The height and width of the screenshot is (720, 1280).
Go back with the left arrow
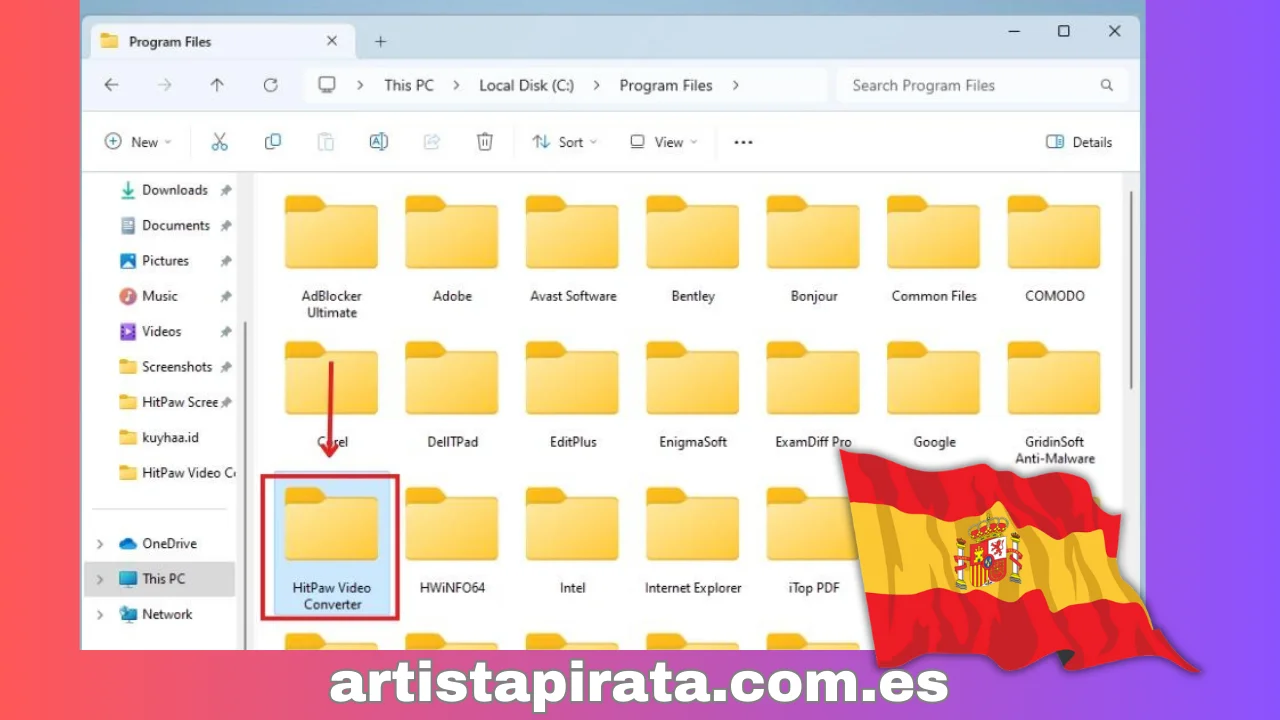pyautogui.click(x=111, y=85)
